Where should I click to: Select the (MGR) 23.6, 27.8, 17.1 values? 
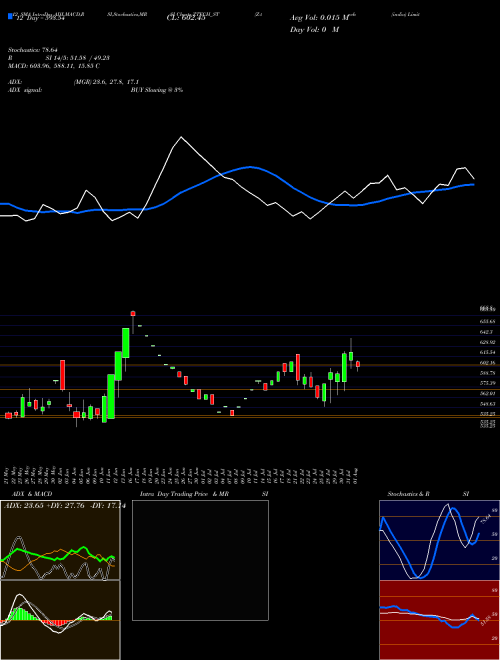pyautogui.click(x=106, y=82)
